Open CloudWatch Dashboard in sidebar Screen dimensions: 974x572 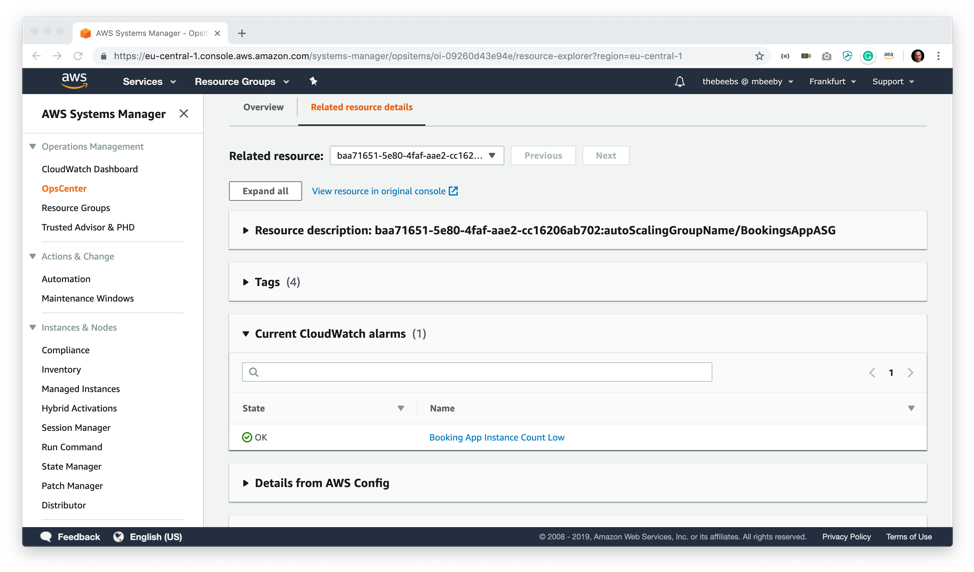pos(89,169)
